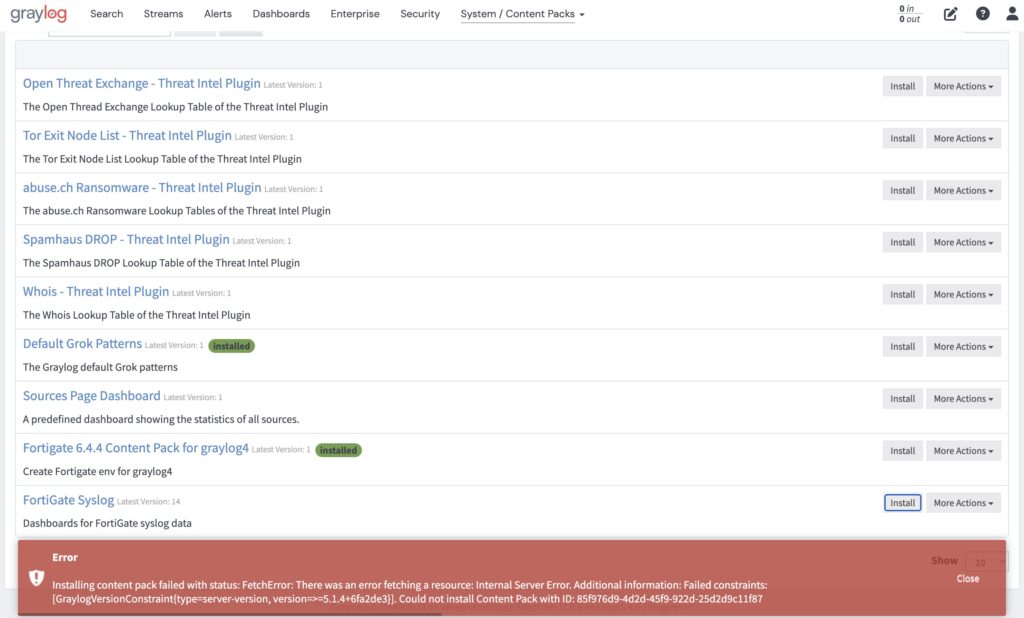This screenshot has height=618, width=1024.
Task: Select the 'Error' heading in notification
Action: tap(65, 557)
